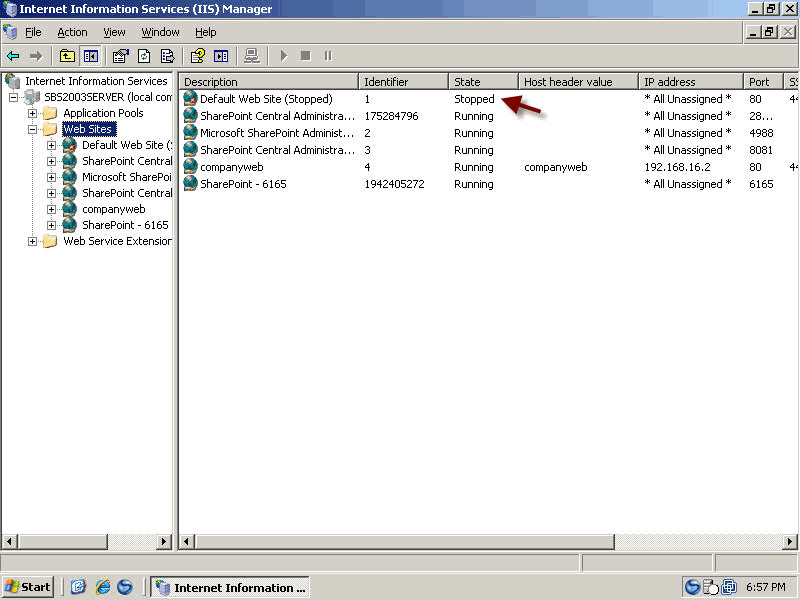800x600 pixels.
Task: Click the Refresh toolbar icon
Action: (x=144, y=56)
